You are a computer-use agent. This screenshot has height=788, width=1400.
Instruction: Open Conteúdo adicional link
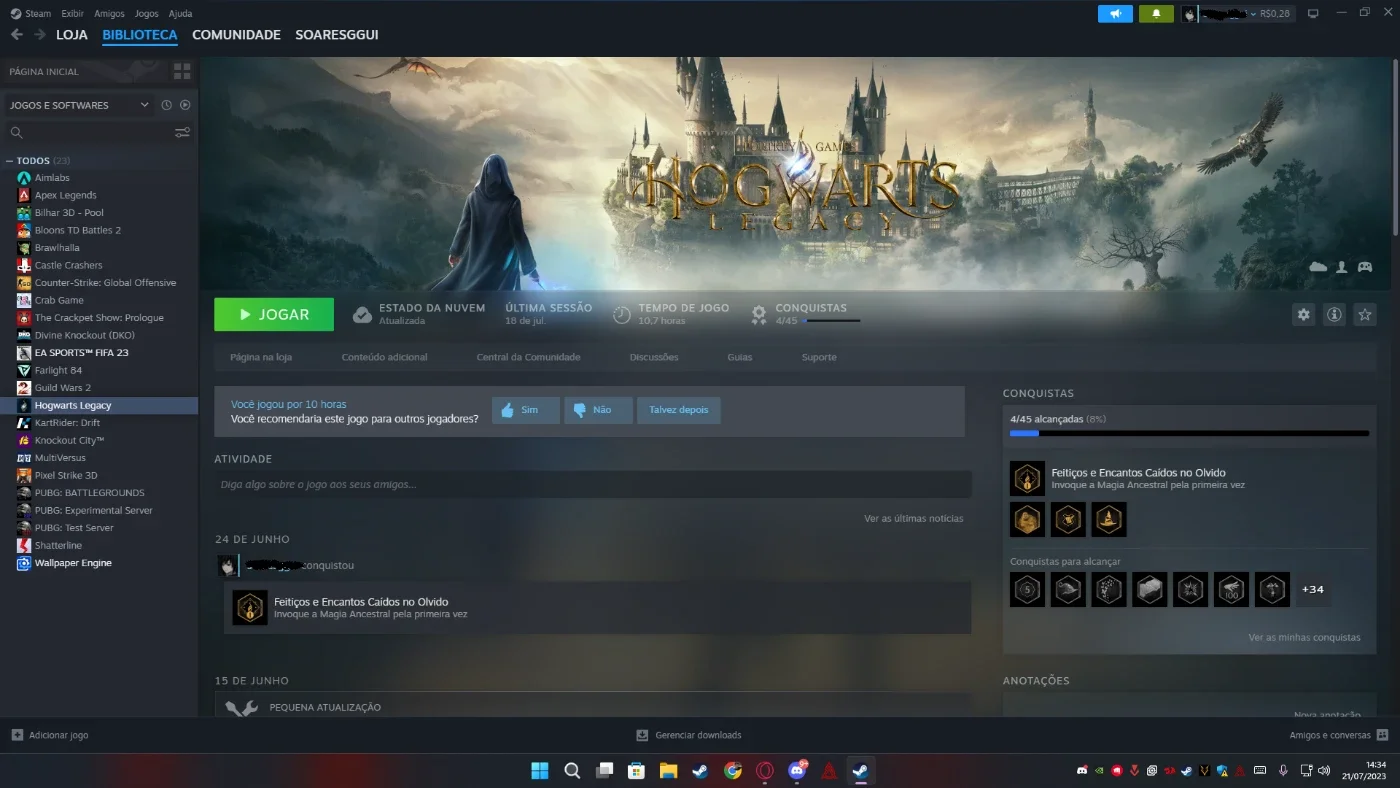point(385,357)
